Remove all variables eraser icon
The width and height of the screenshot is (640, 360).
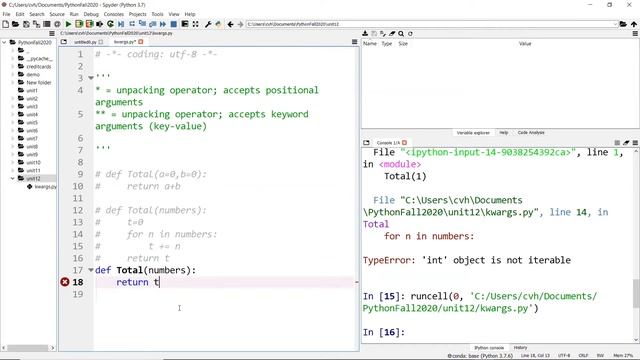click(x=392, y=33)
